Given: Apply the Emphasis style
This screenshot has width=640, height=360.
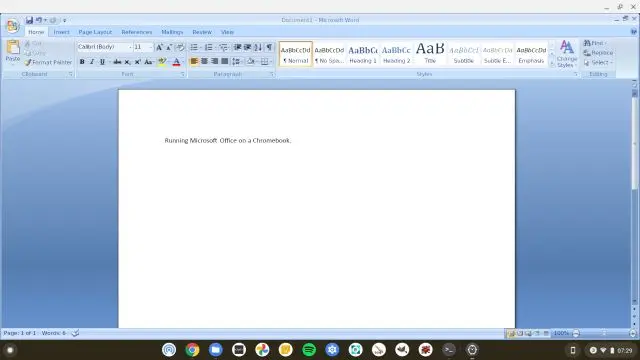Looking at the screenshot, I should point(531,54).
